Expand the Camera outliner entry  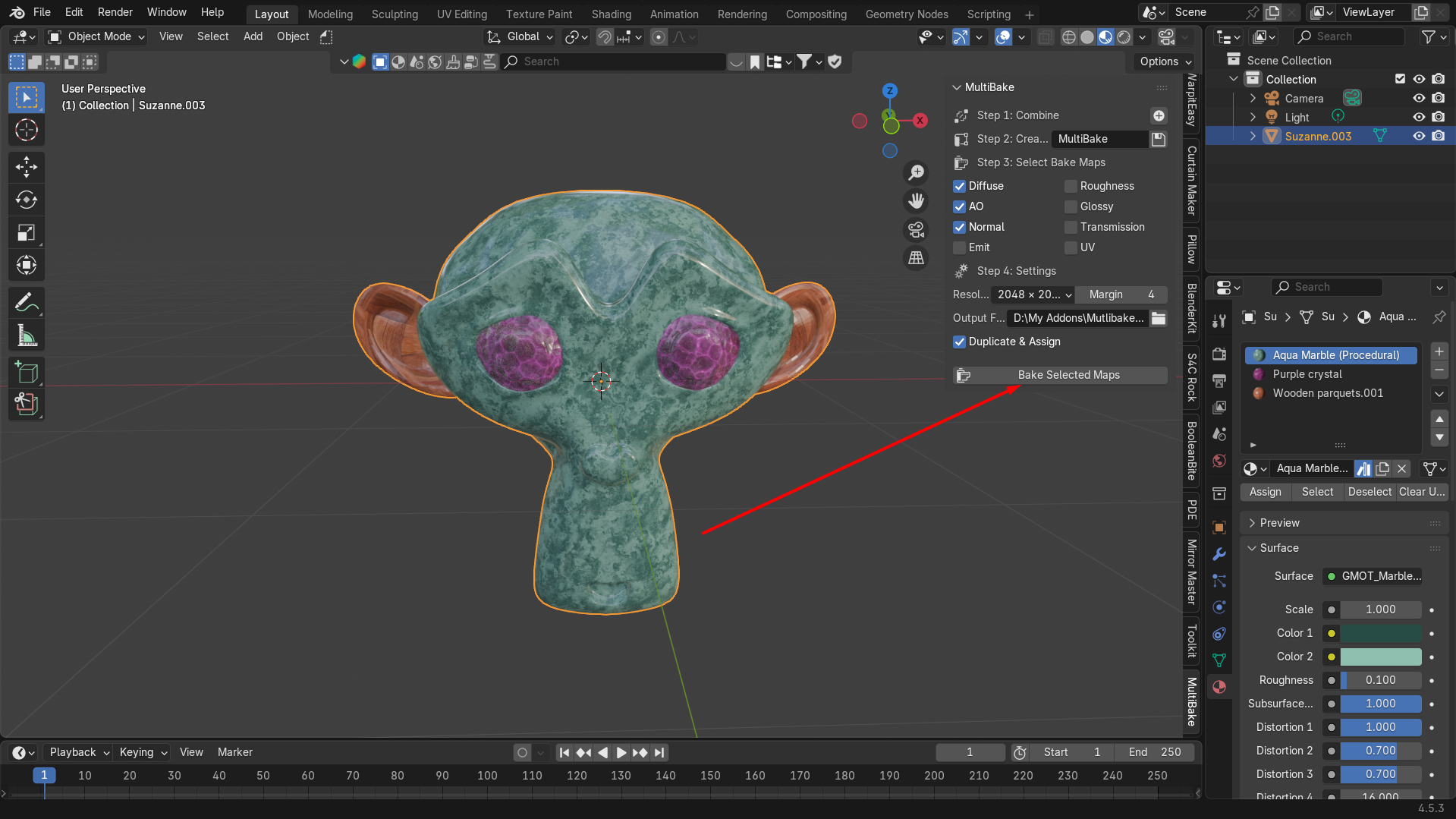pyautogui.click(x=1253, y=98)
